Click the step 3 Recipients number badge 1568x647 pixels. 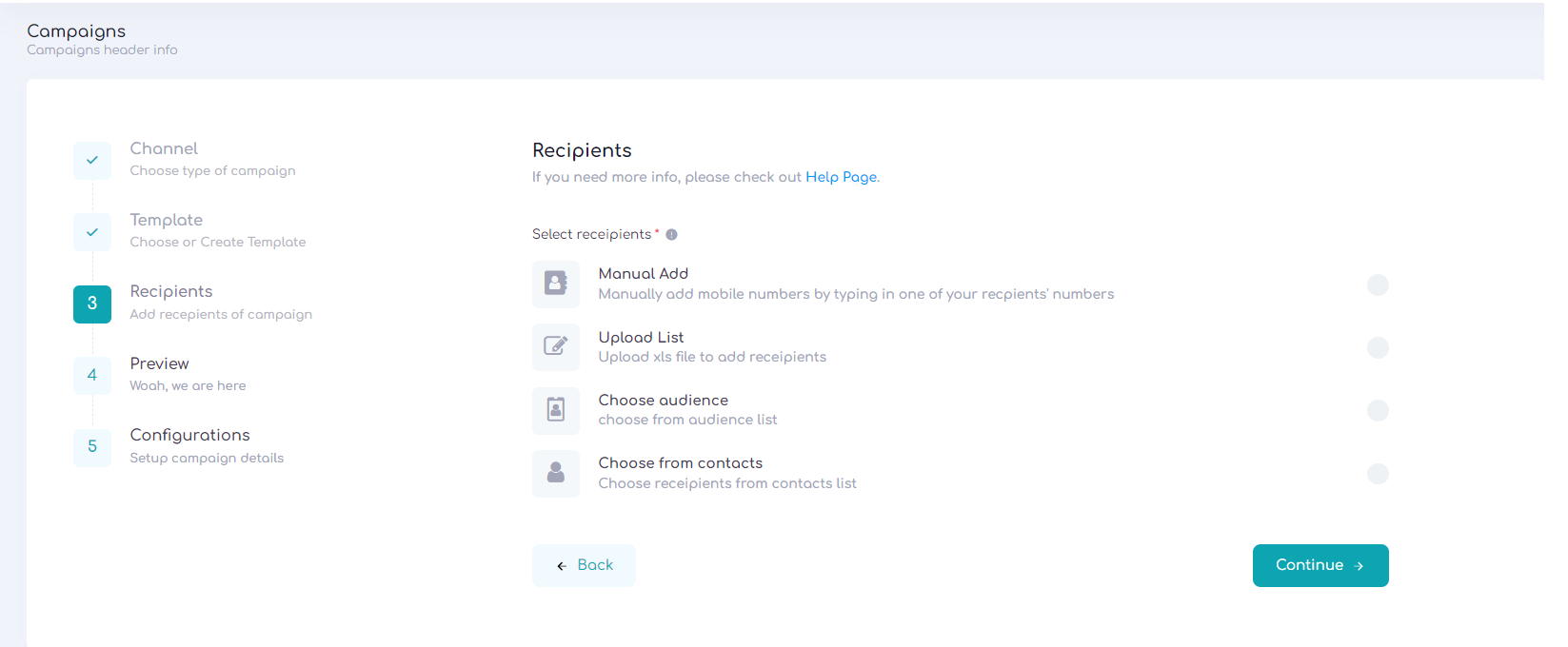[x=92, y=304]
